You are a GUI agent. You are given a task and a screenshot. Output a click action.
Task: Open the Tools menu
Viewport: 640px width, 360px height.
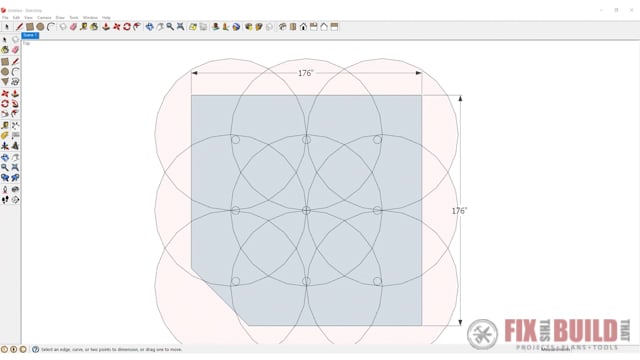coord(74,18)
